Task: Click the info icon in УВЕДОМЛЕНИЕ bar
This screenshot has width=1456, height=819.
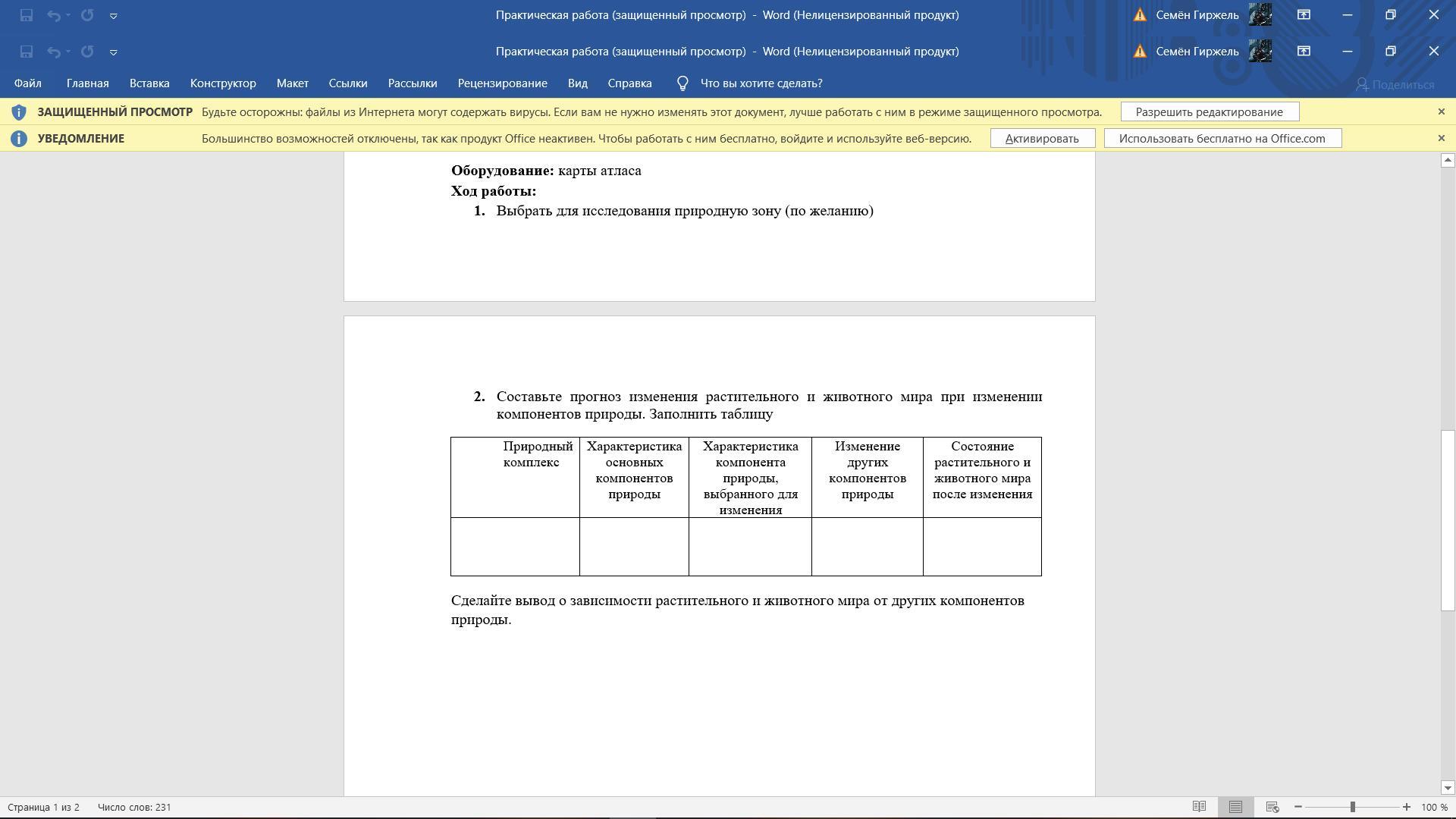Action: click(x=19, y=139)
